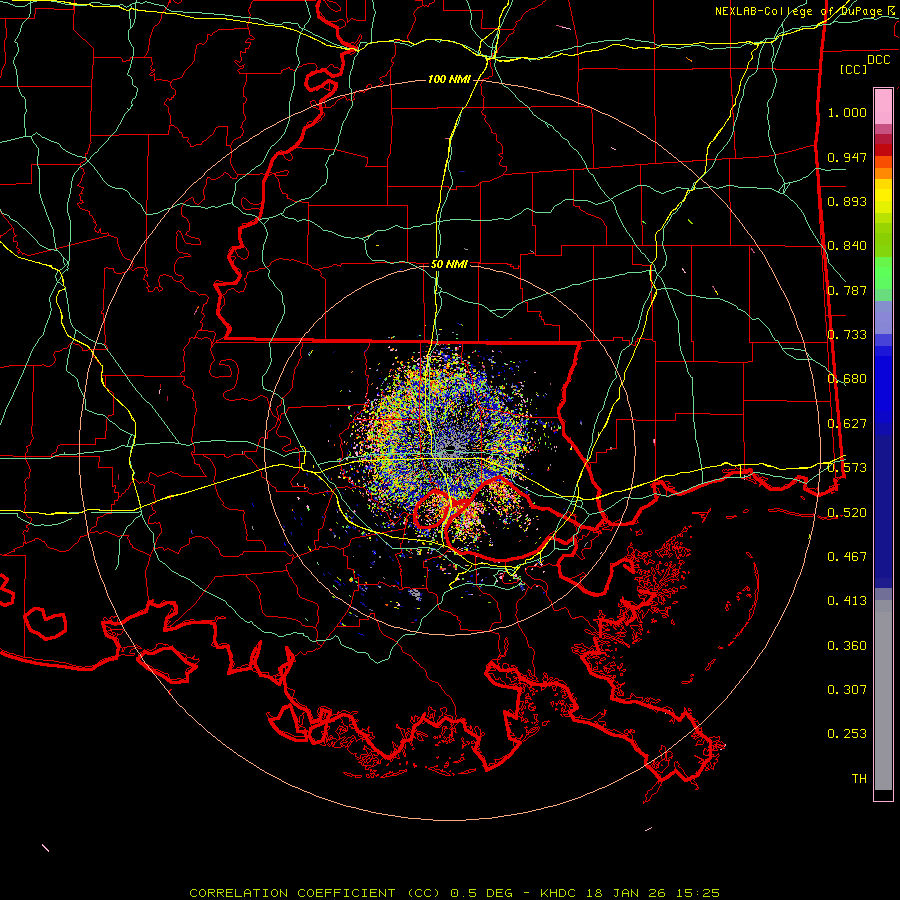900x900 pixels.
Task: Click the 0.307 scale value
Action: pos(847,690)
